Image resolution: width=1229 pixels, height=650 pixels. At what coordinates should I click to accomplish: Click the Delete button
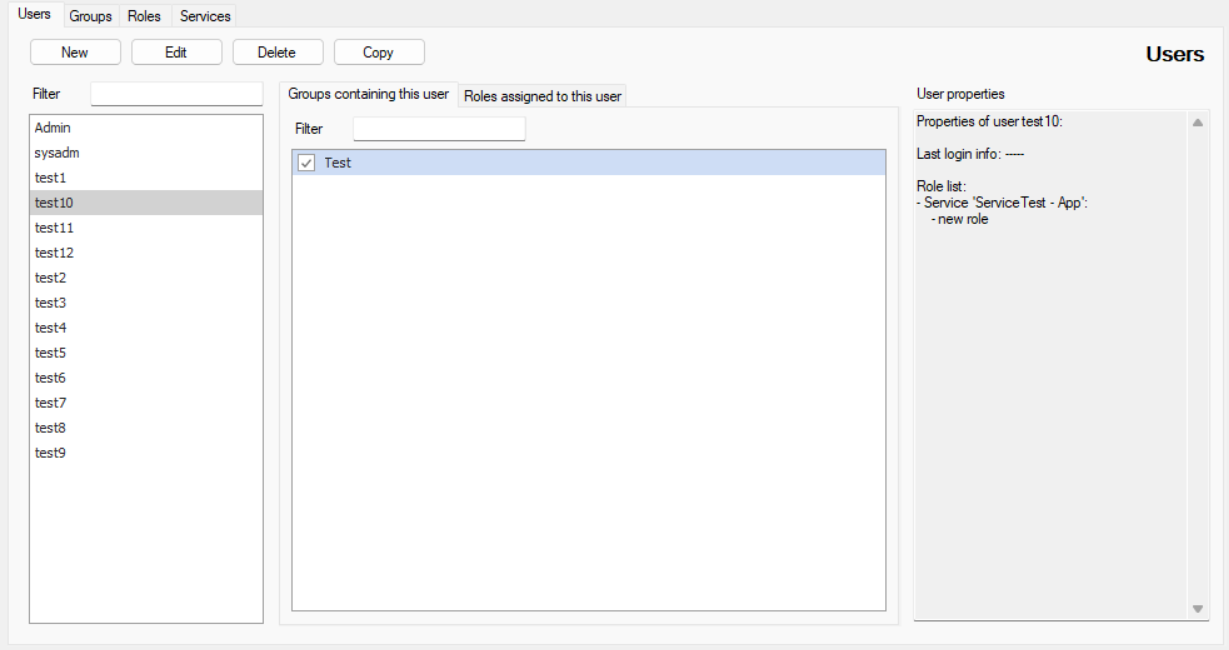277,52
